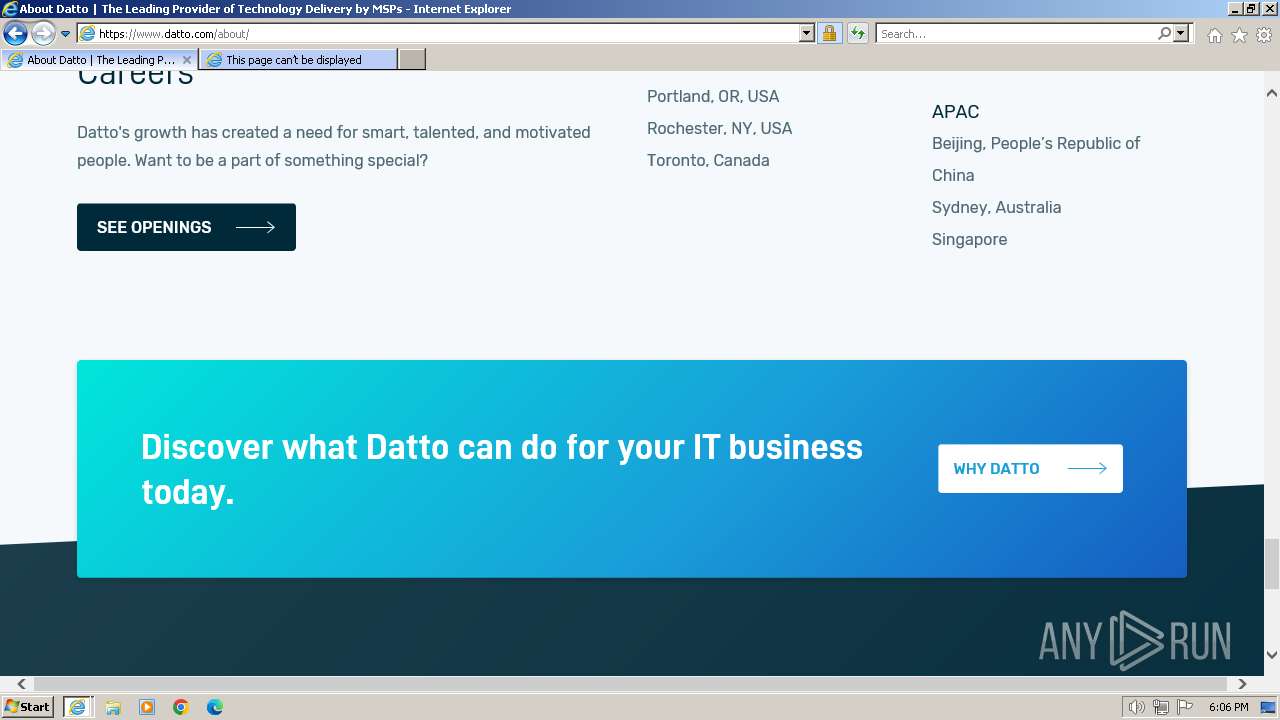Open Microsoft Edge taskbar icon

pos(215,707)
